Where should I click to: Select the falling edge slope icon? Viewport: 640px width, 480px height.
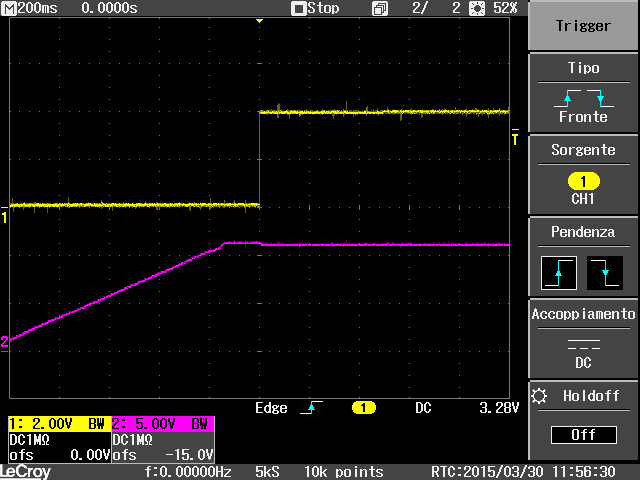(x=605, y=273)
